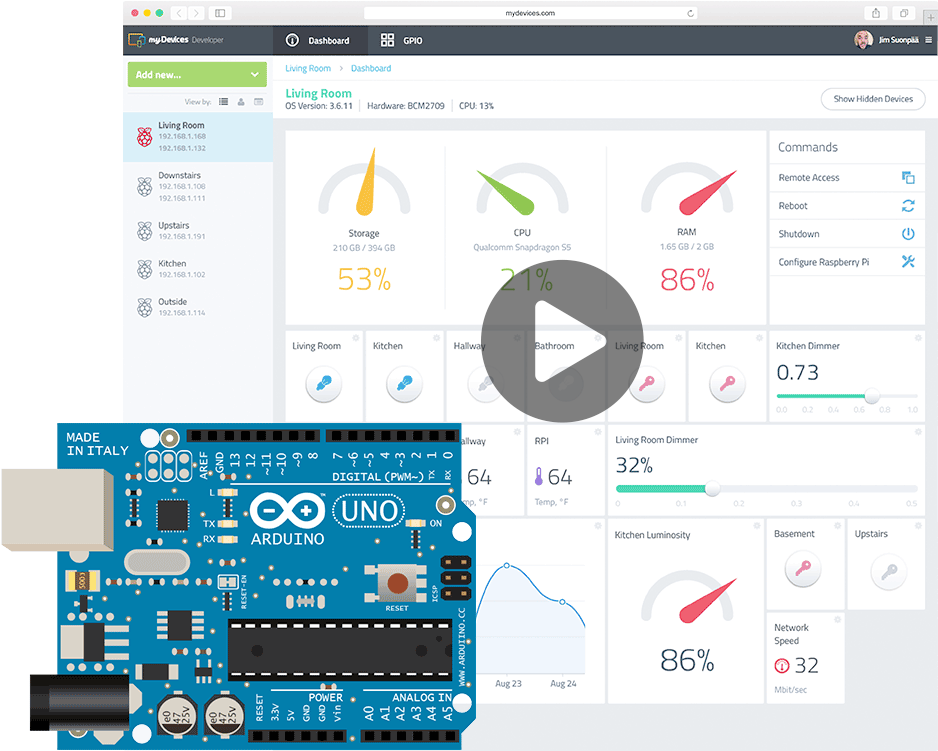The height and width of the screenshot is (751, 938).
Task: Select the Kitchen device in the sidebar
Action: click(x=198, y=269)
